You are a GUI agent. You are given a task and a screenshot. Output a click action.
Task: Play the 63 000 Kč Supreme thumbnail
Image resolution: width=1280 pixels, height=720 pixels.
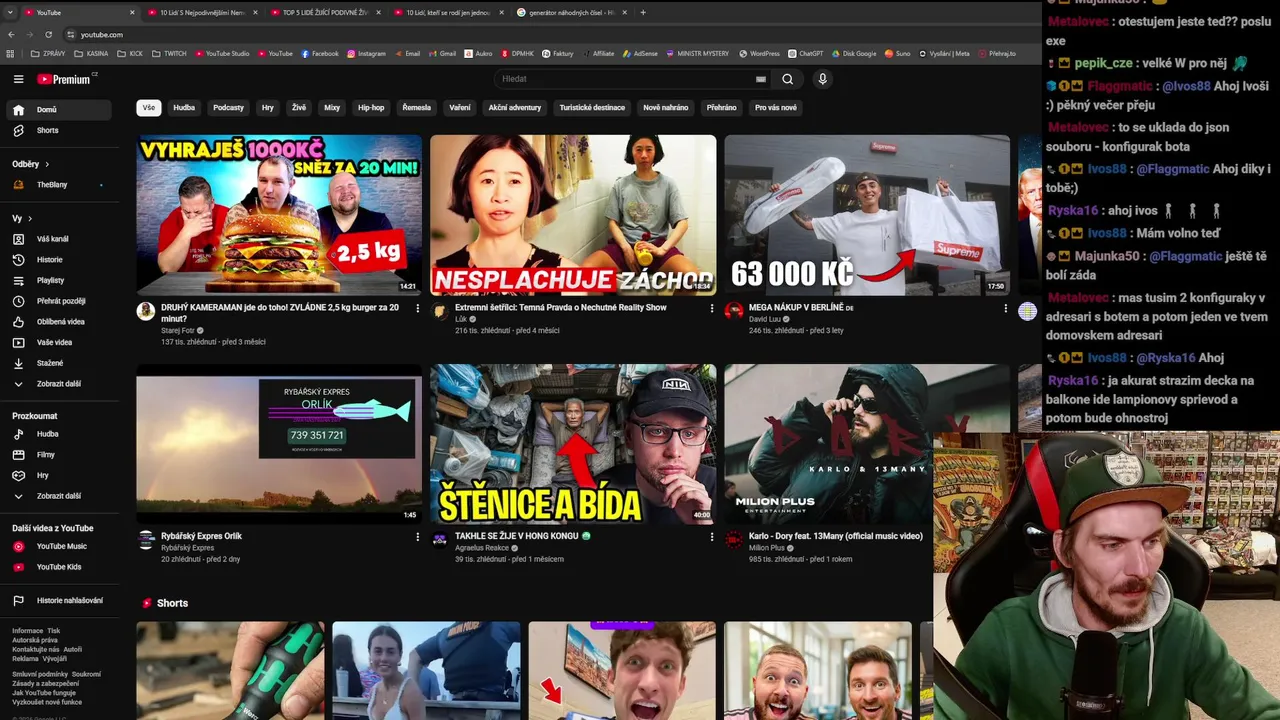click(867, 215)
